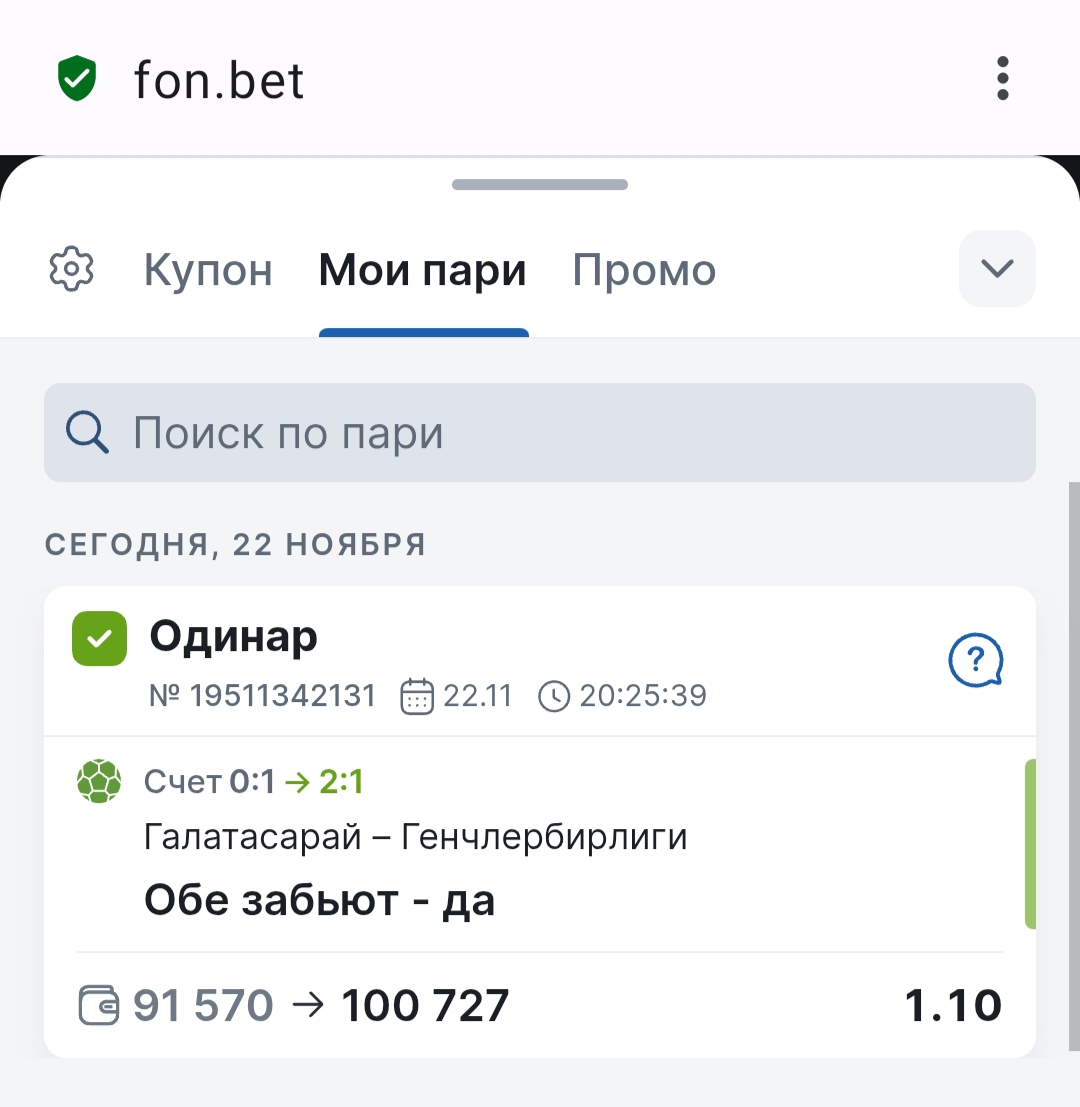The height and width of the screenshot is (1107, 1080).
Task: Tap the Обе забьют - да bet outcome
Action: [x=320, y=901]
